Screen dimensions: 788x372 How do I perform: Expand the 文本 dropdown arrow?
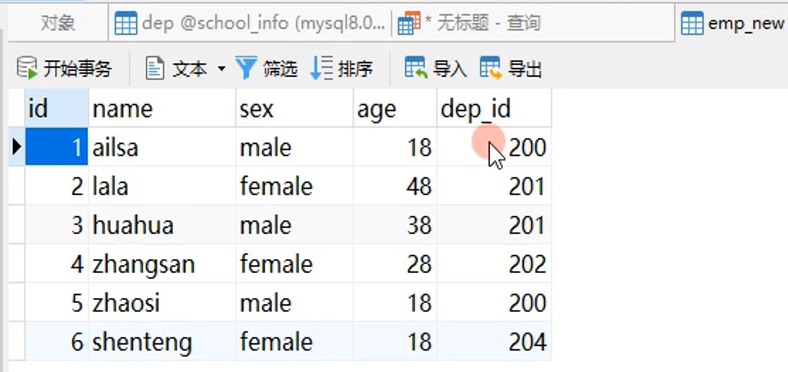click(221, 68)
